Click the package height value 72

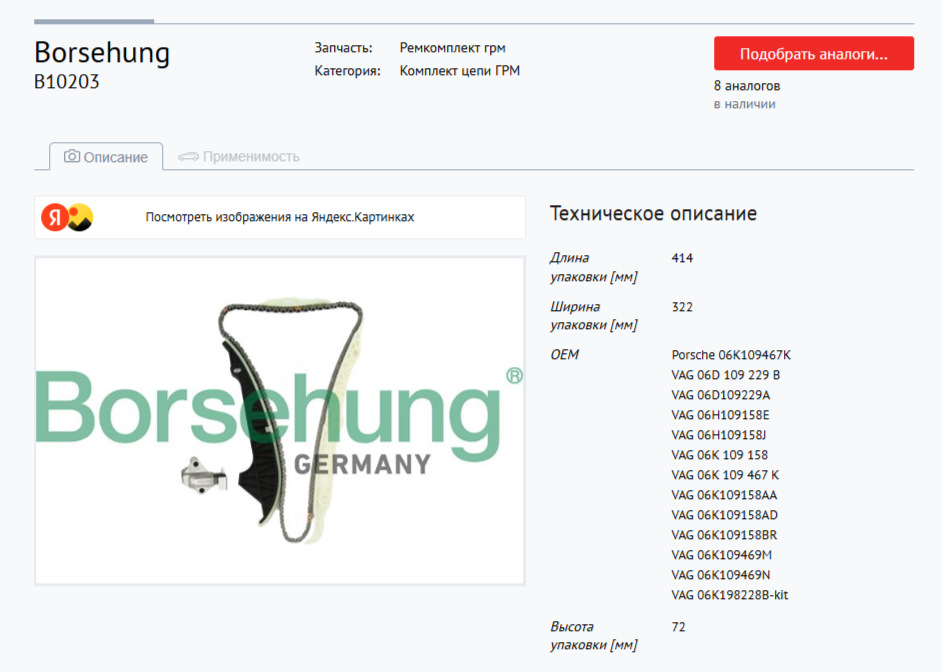(x=678, y=627)
